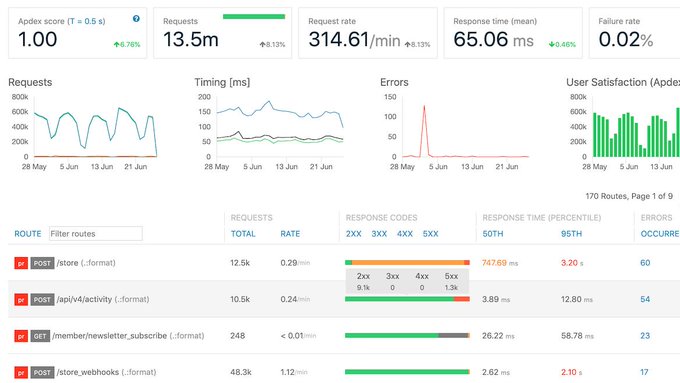Click the Apdex score card
680x383 pixels.
click(78, 33)
